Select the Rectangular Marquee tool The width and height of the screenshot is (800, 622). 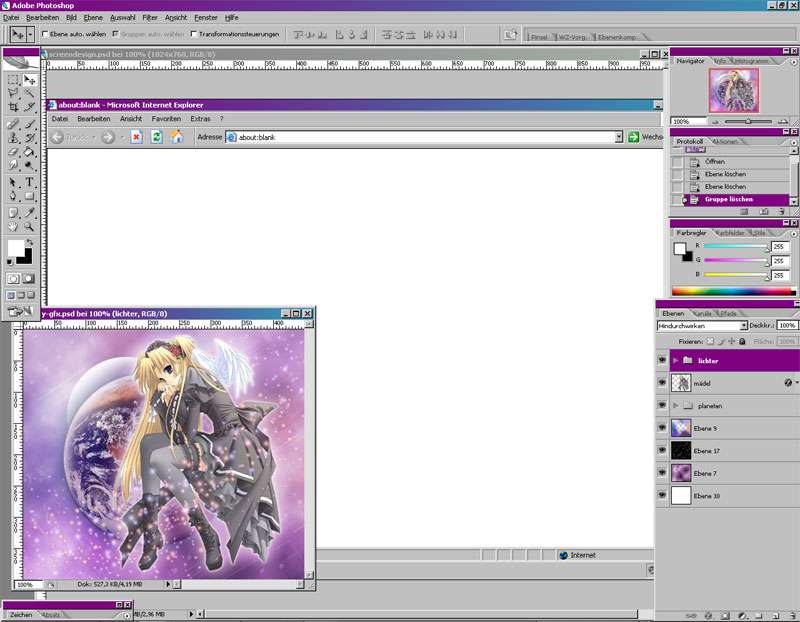click(13, 80)
